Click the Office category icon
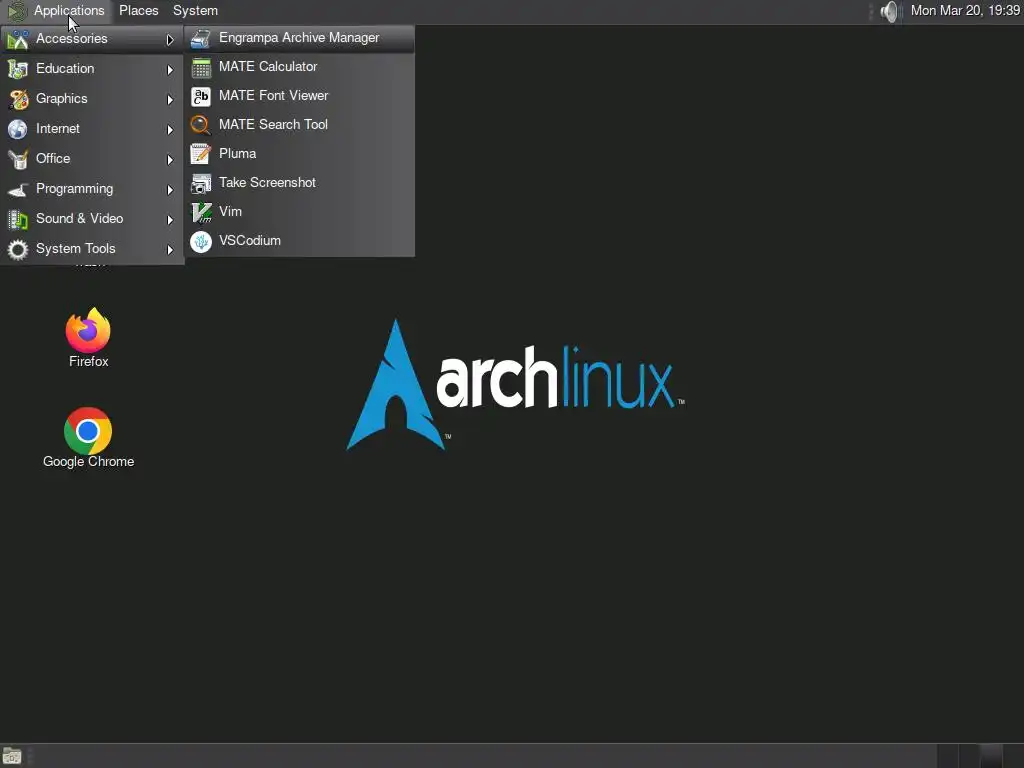 pyautogui.click(x=18, y=159)
